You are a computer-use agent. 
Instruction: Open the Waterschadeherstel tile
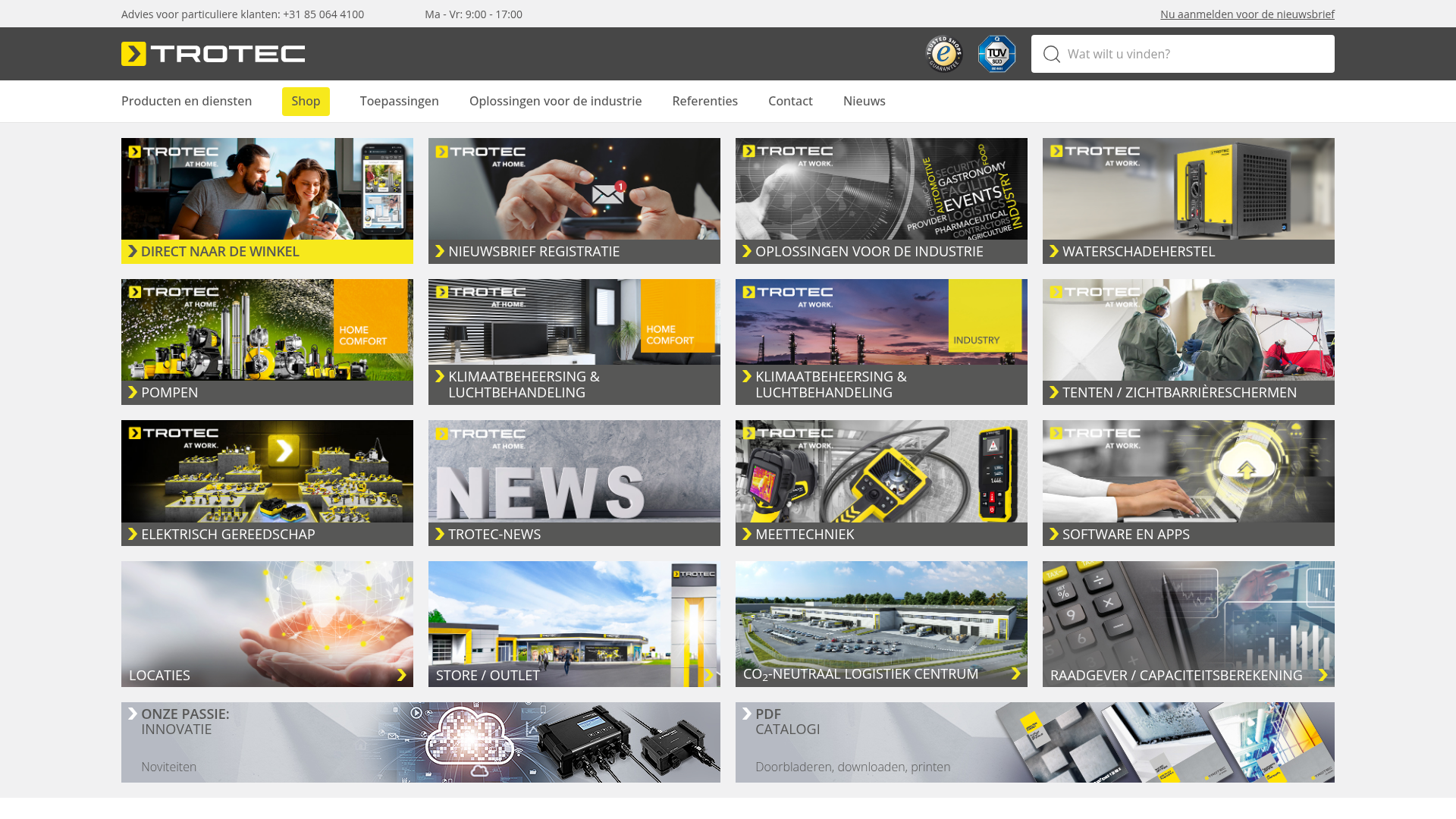point(1188,201)
